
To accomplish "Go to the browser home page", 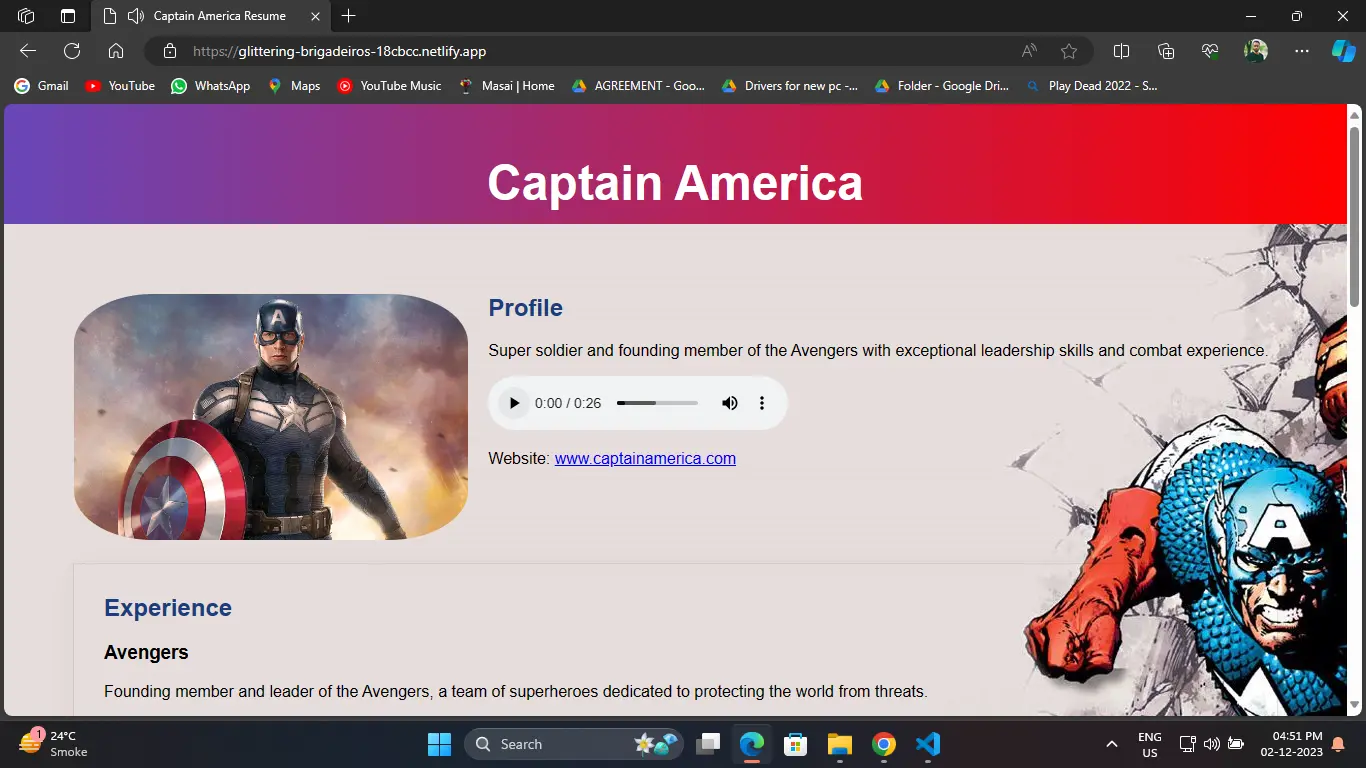I will point(116,51).
